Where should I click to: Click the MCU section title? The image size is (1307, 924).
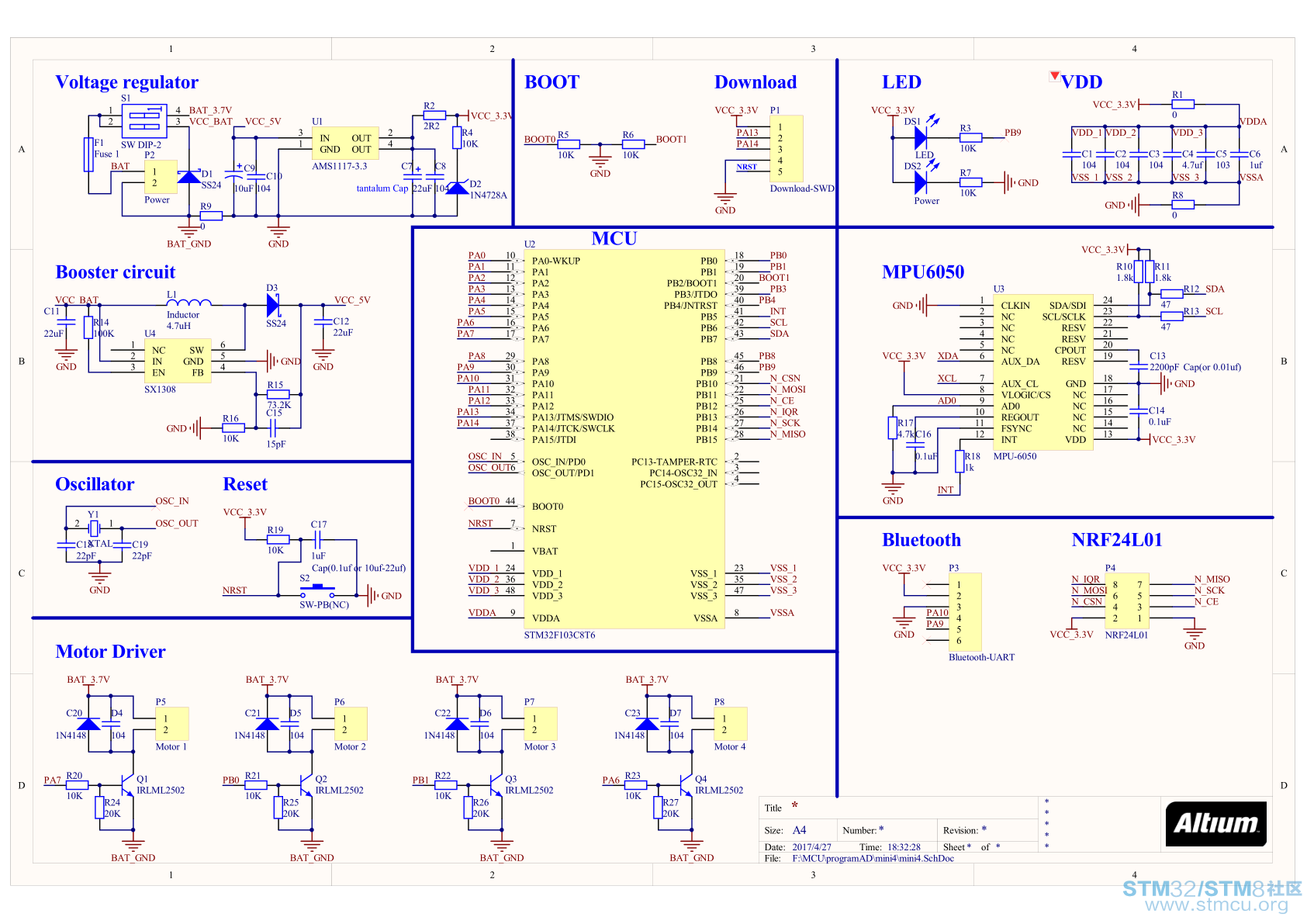(x=614, y=238)
